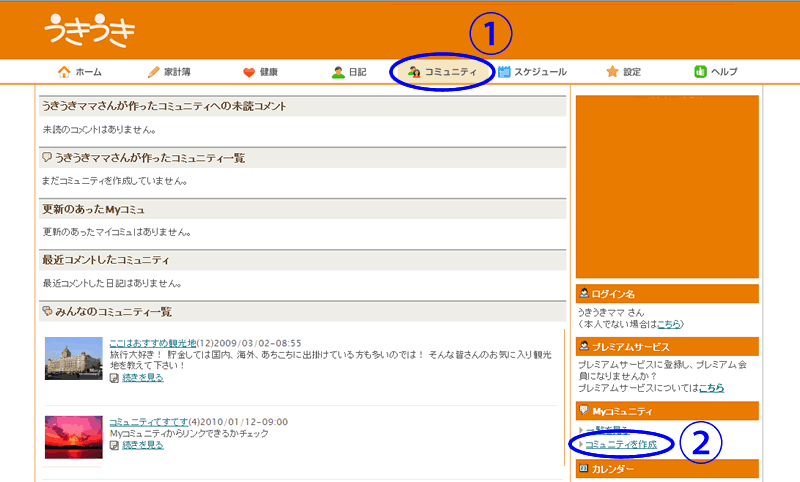
Task: Click コミュニティを作成 in the My コミュニティ panel
Action: click(620, 443)
